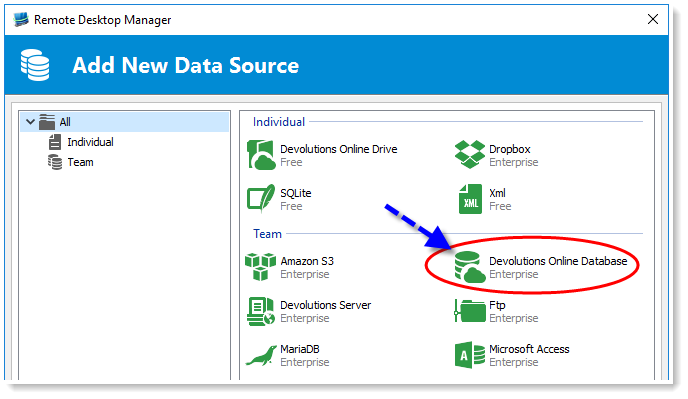Click Remote Desktop Manager title bar icon
This screenshot has width=688, height=399.
pyautogui.click(x=21, y=20)
